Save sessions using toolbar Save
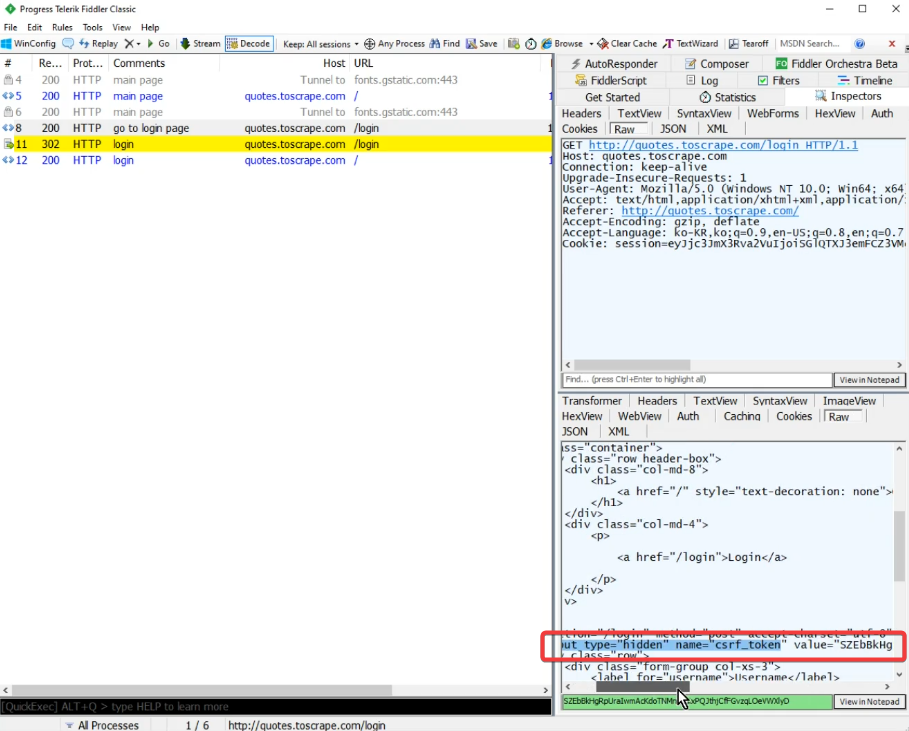 (x=482, y=43)
